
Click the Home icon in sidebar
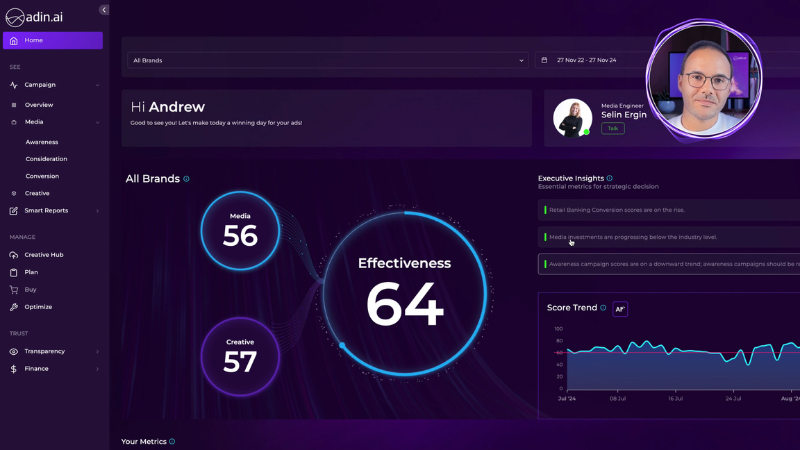point(13,40)
